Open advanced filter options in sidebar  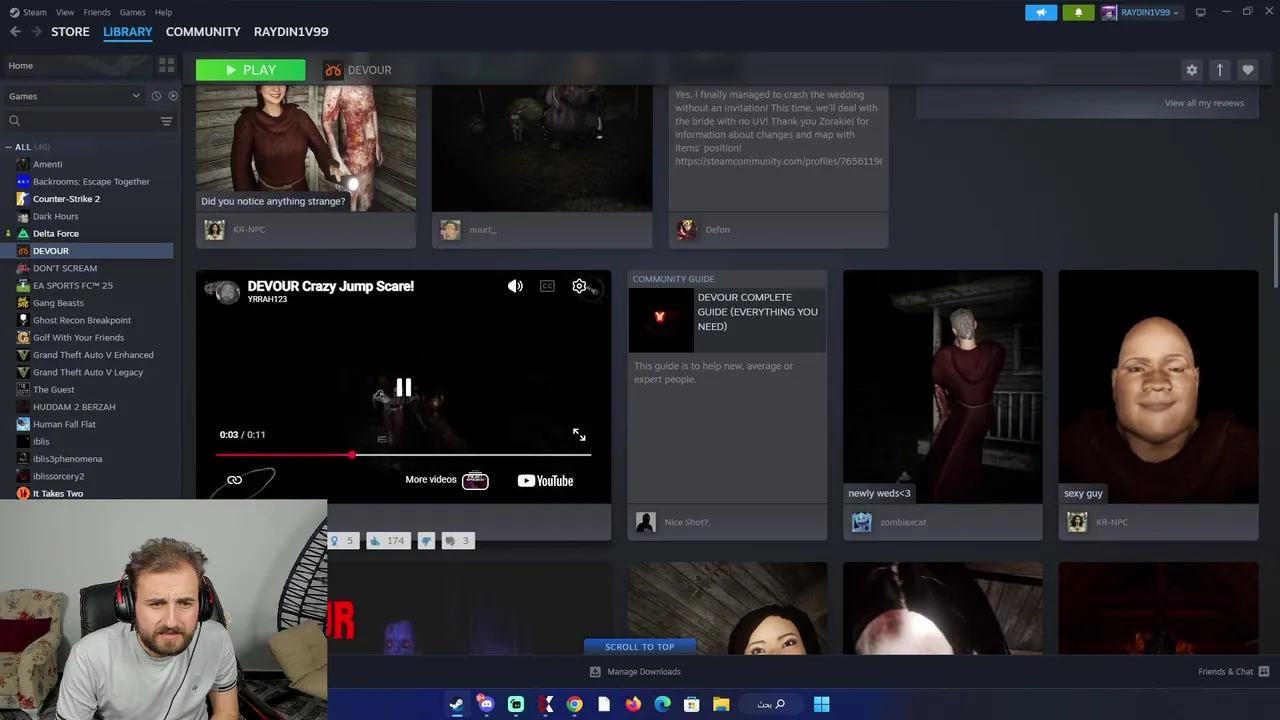(166, 121)
